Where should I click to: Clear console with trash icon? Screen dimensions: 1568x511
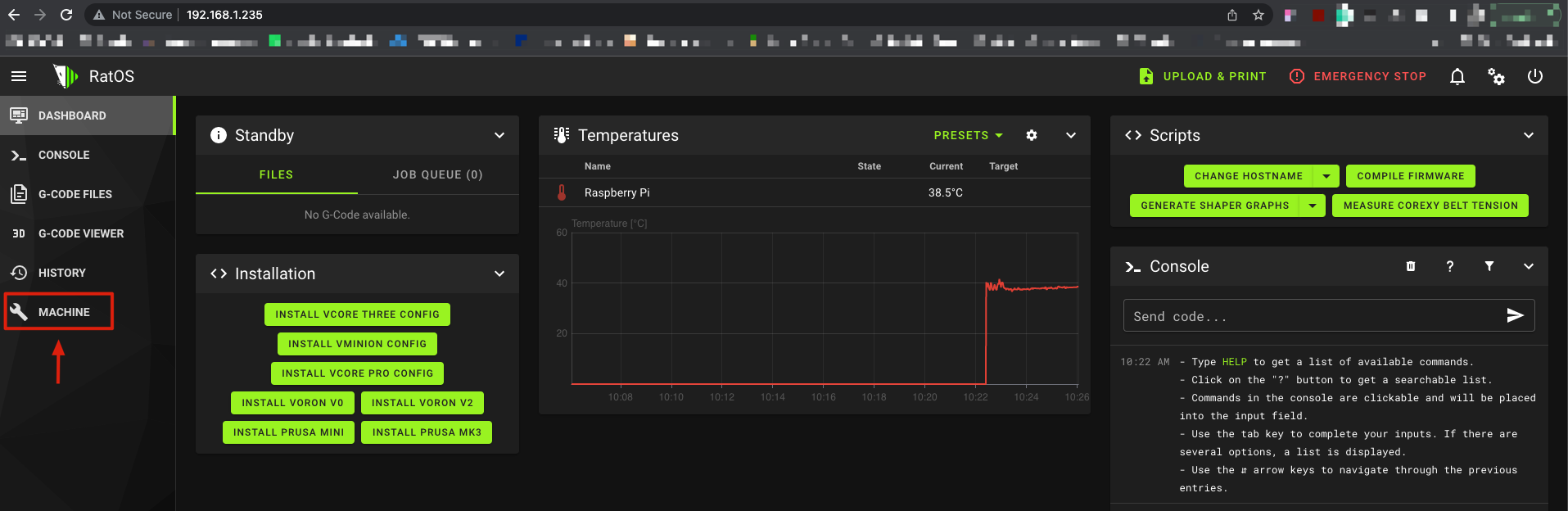pos(1411,266)
